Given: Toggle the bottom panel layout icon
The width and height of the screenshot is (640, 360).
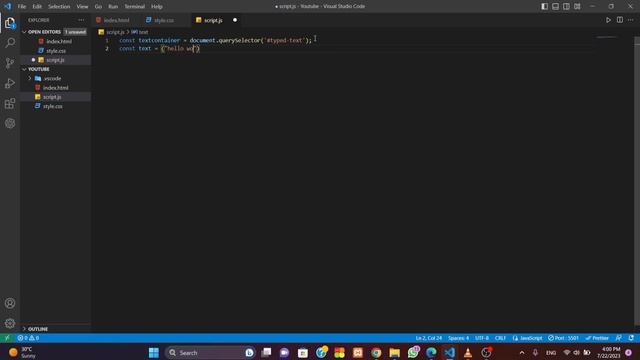Looking at the screenshot, I should click(x=556, y=7).
